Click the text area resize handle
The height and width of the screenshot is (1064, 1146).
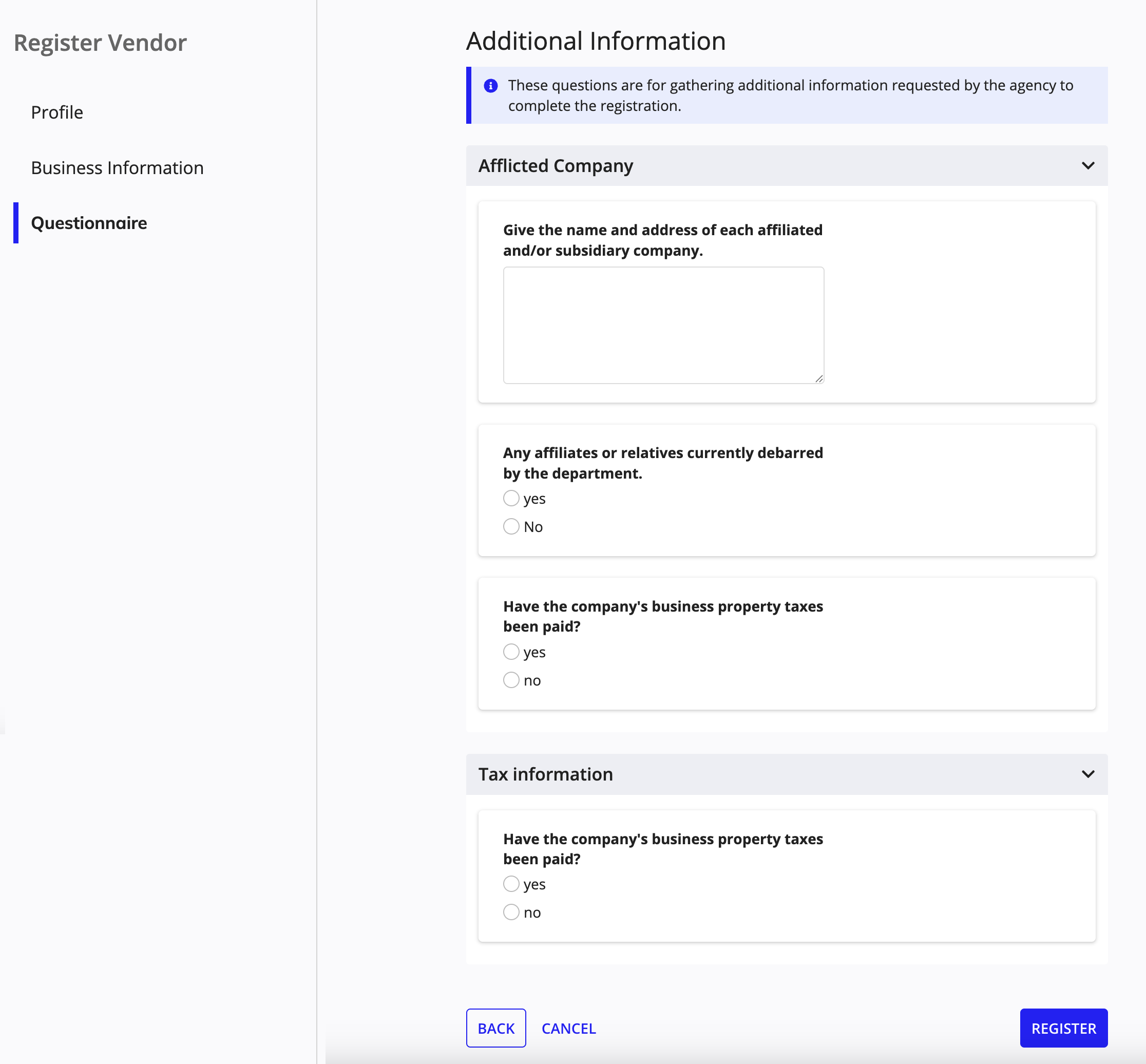coord(818,378)
